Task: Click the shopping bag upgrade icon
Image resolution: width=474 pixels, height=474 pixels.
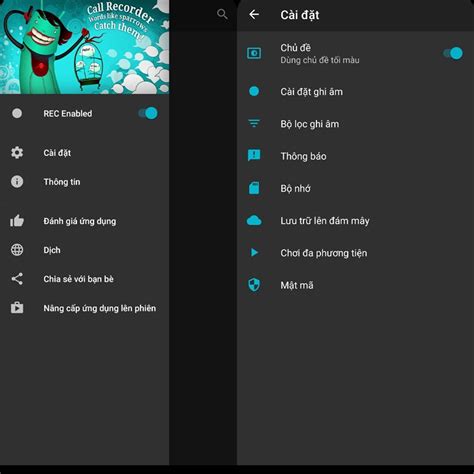Action: [x=17, y=308]
